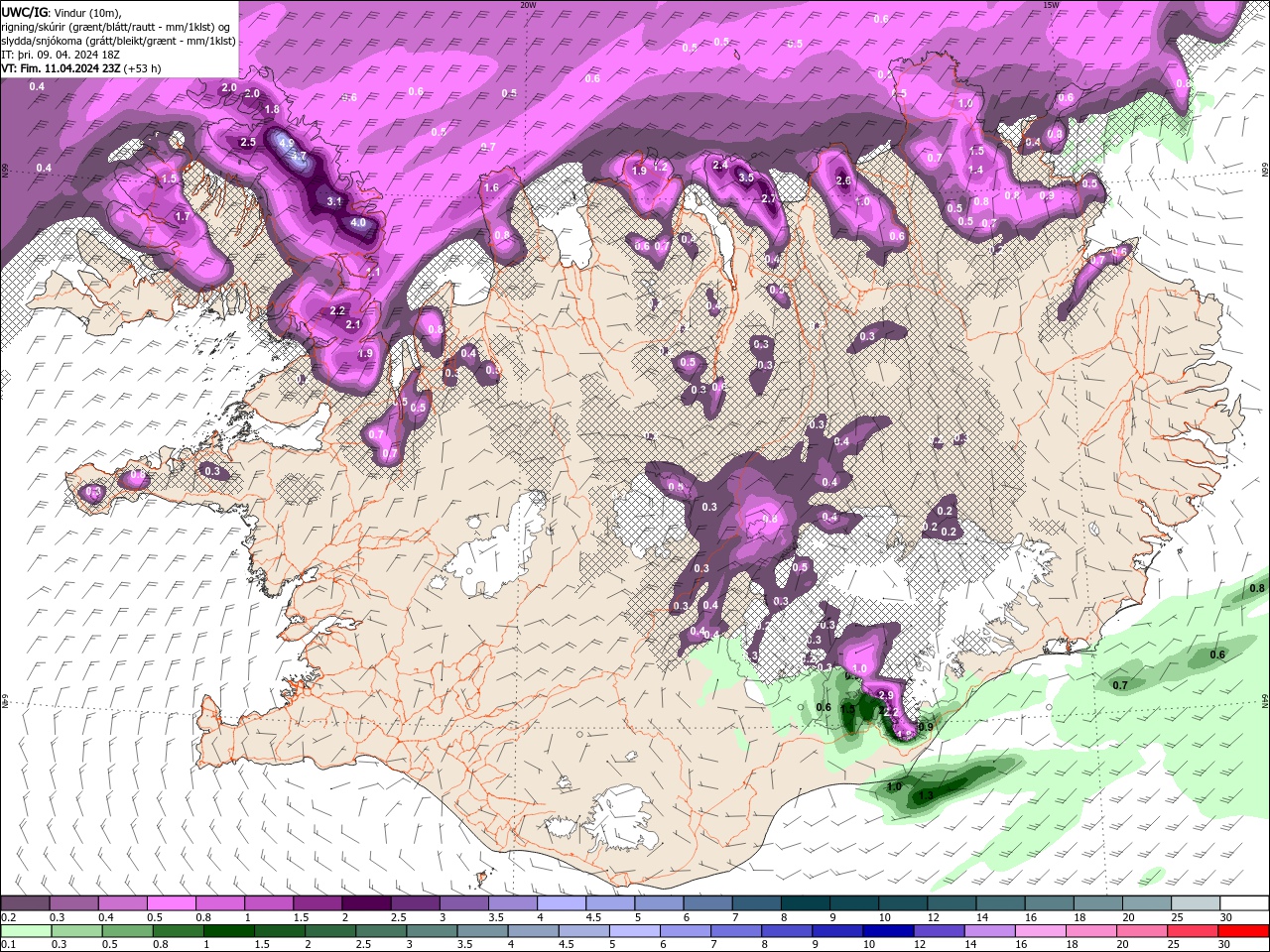The width and height of the screenshot is (1270, 952).
Task: Select the 2.6 snowfall value label
Action: point(843,181)
